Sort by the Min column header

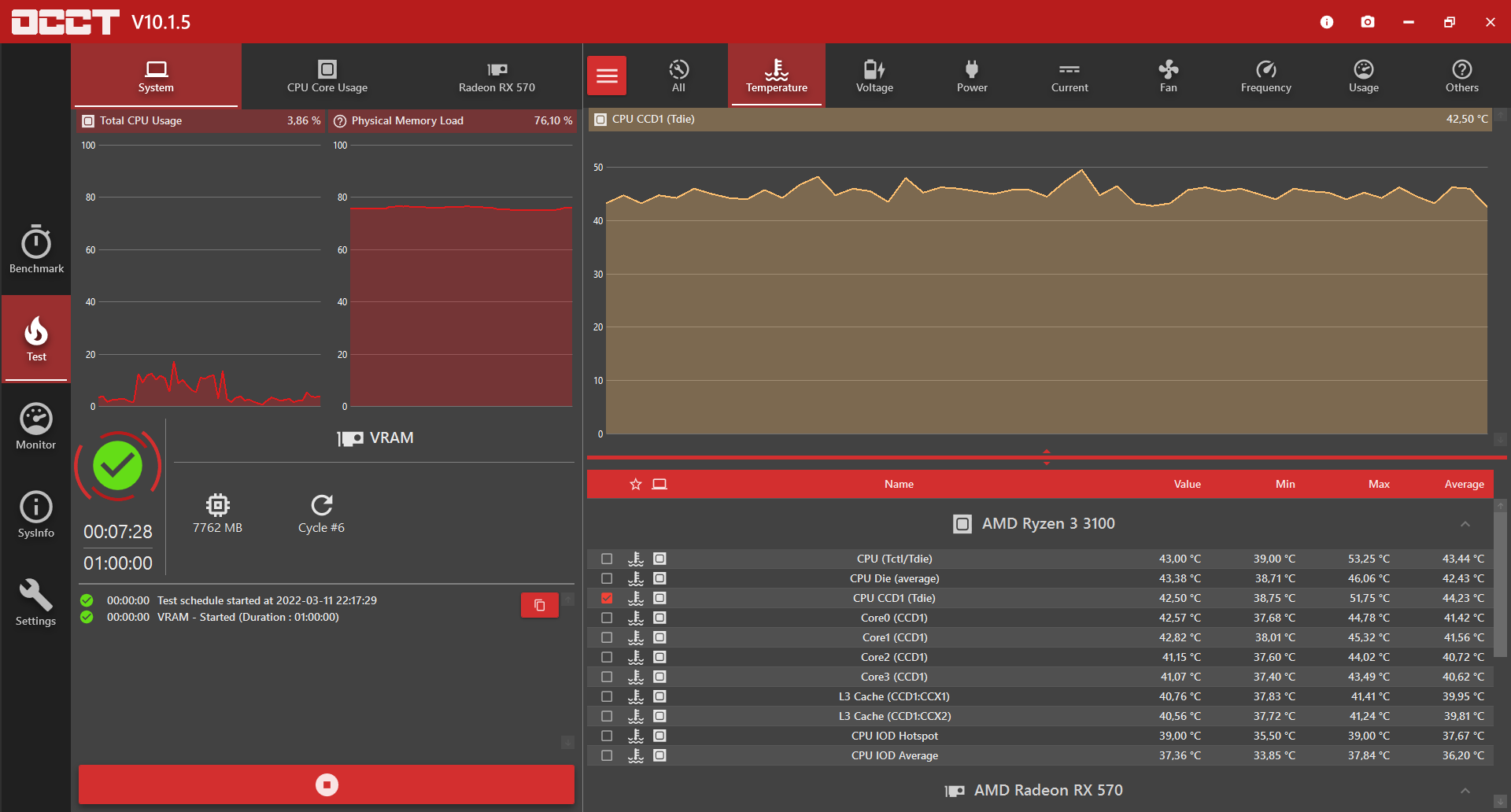1285,484
